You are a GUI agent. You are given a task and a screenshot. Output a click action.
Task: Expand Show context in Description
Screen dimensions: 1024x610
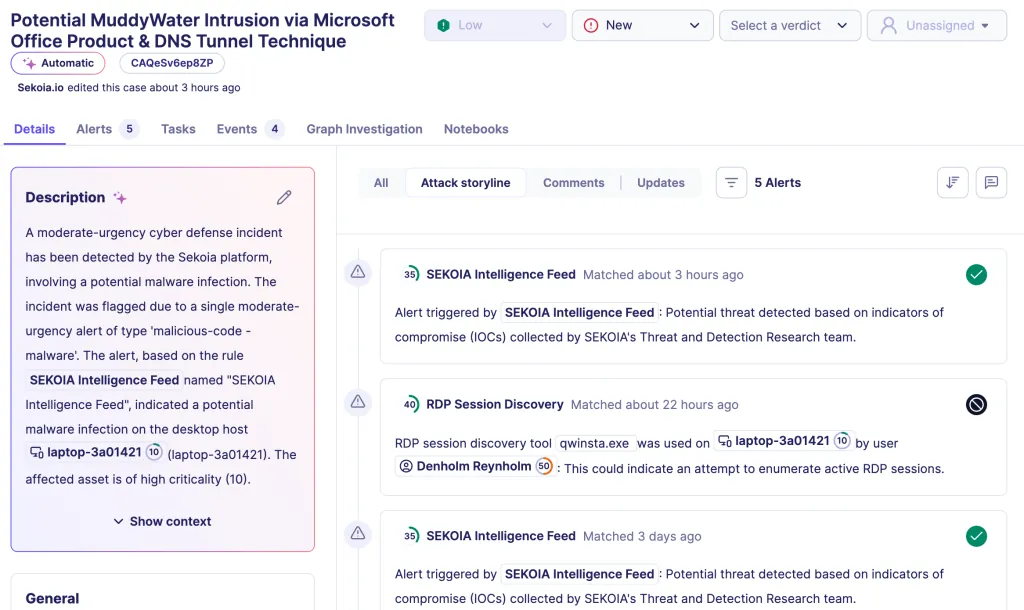163,521
